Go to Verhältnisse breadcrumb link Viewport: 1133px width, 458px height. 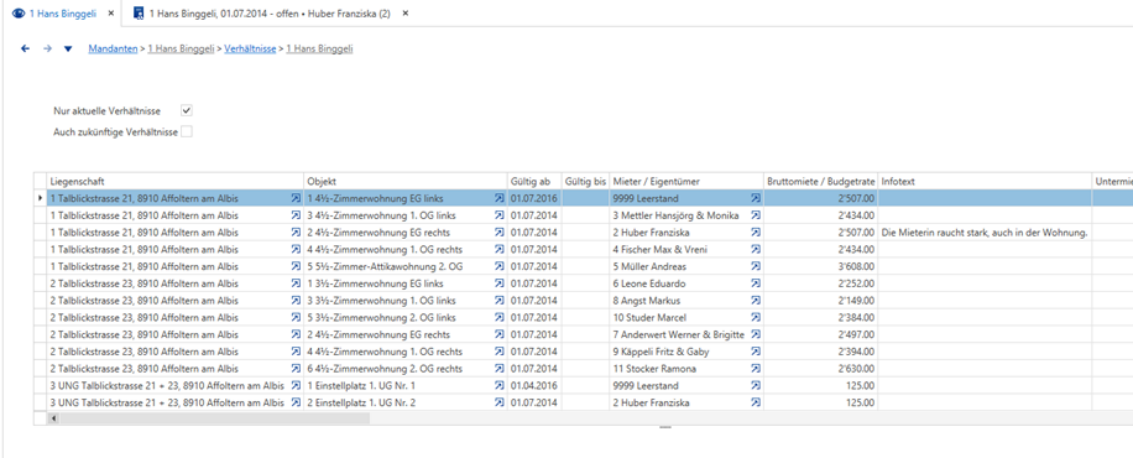pyautogui.click(x=250, y=49)
